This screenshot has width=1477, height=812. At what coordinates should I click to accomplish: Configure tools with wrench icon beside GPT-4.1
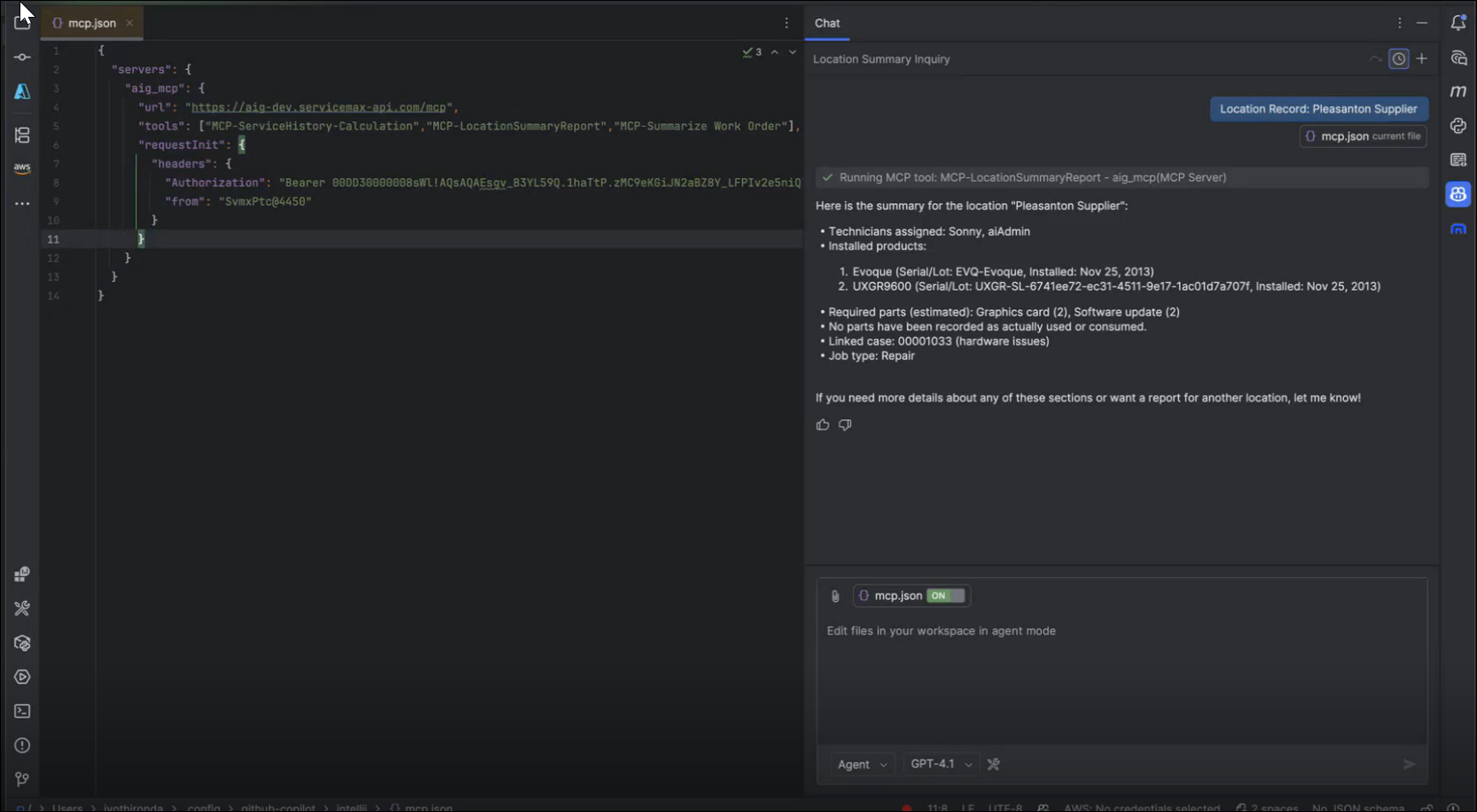click(x=993, y=764)
